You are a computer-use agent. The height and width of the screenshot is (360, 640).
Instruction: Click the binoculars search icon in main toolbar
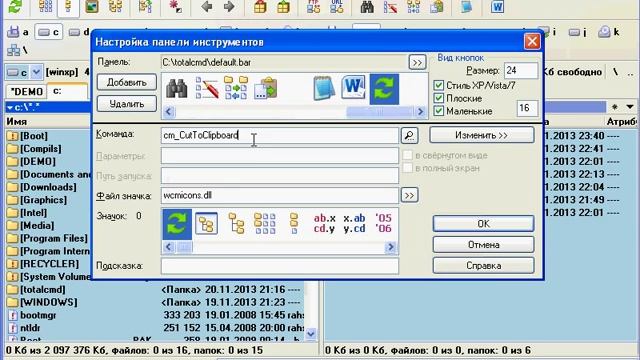pyautogui.click(x=367, y=7)
